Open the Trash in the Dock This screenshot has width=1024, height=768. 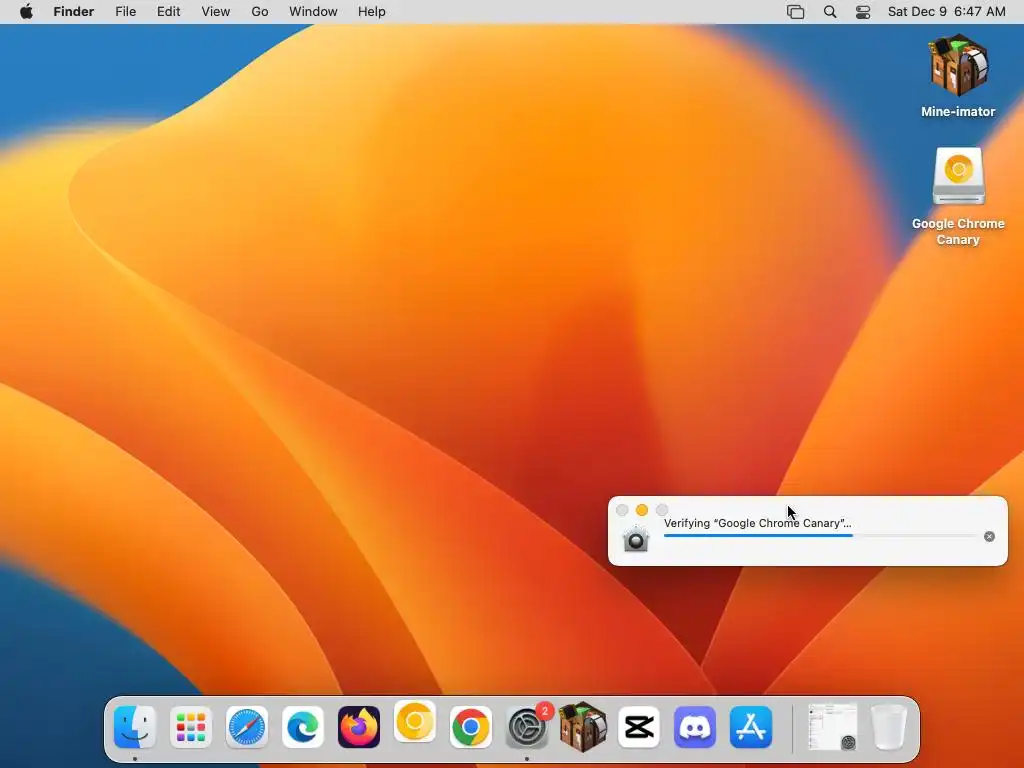(x=889, y=727)
